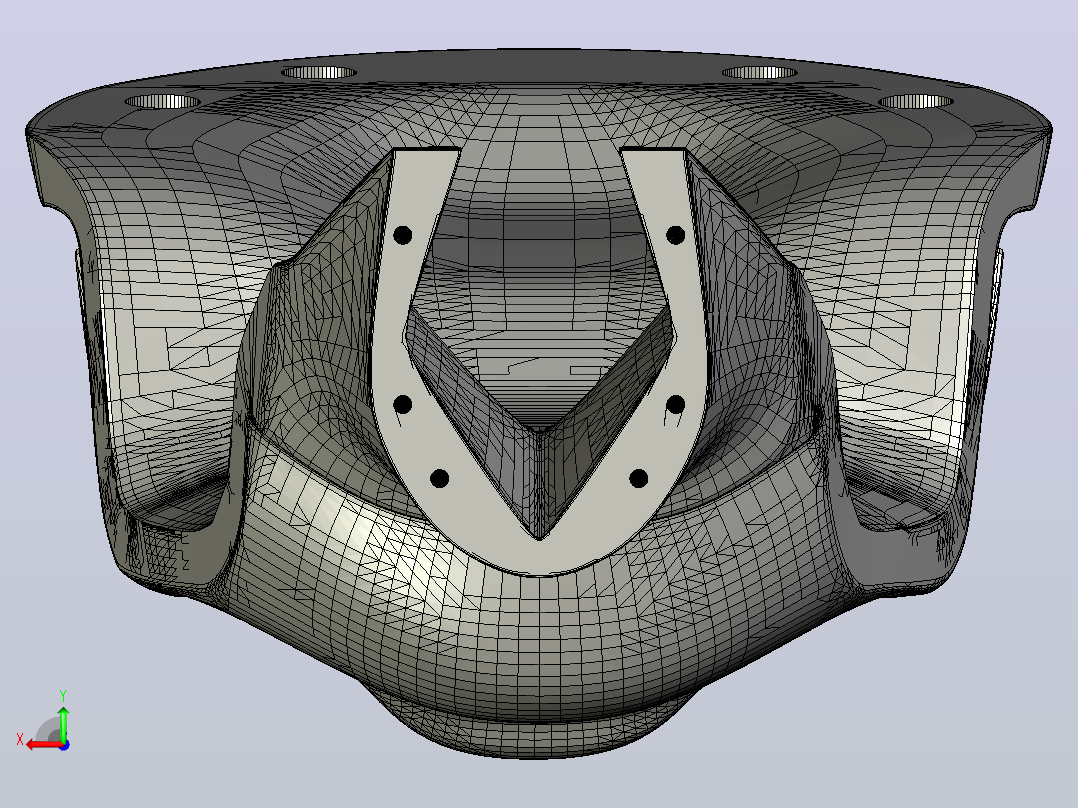Pick the rightmost bolt hole on the top flange
This screenshot has width=1078, height=808.
pos(916,102)
